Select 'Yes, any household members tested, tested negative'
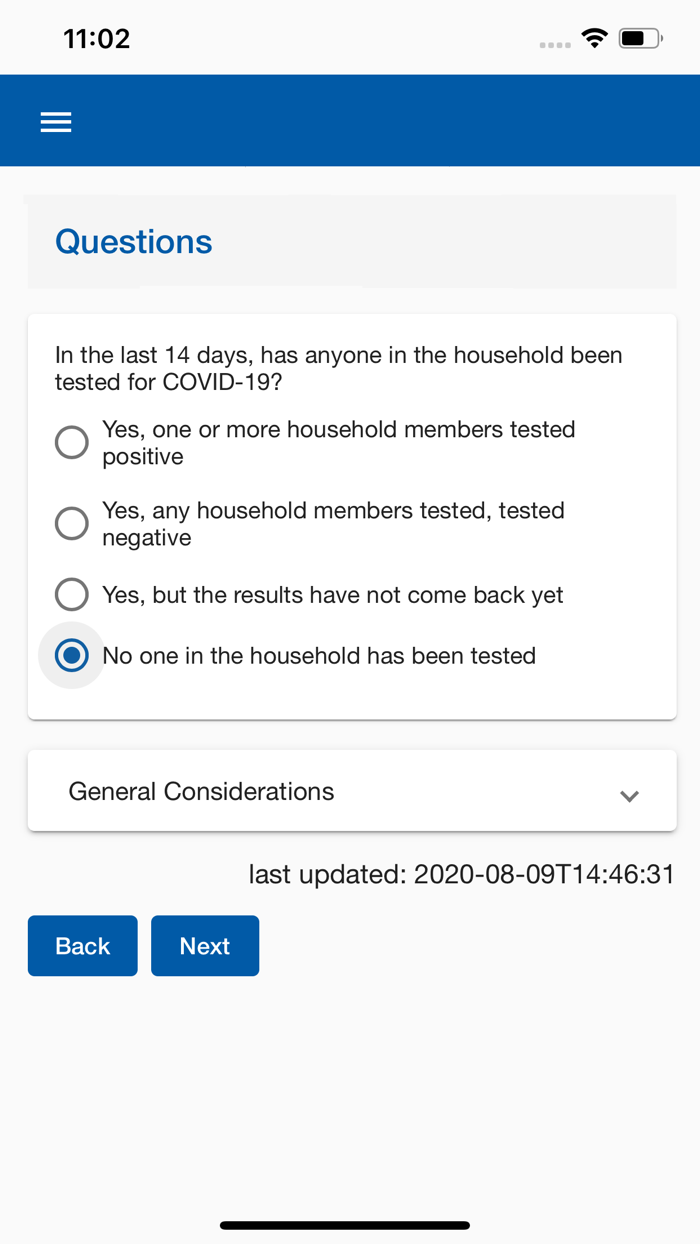The width and height of the screenshot is (700, 1244). [71, 523]
